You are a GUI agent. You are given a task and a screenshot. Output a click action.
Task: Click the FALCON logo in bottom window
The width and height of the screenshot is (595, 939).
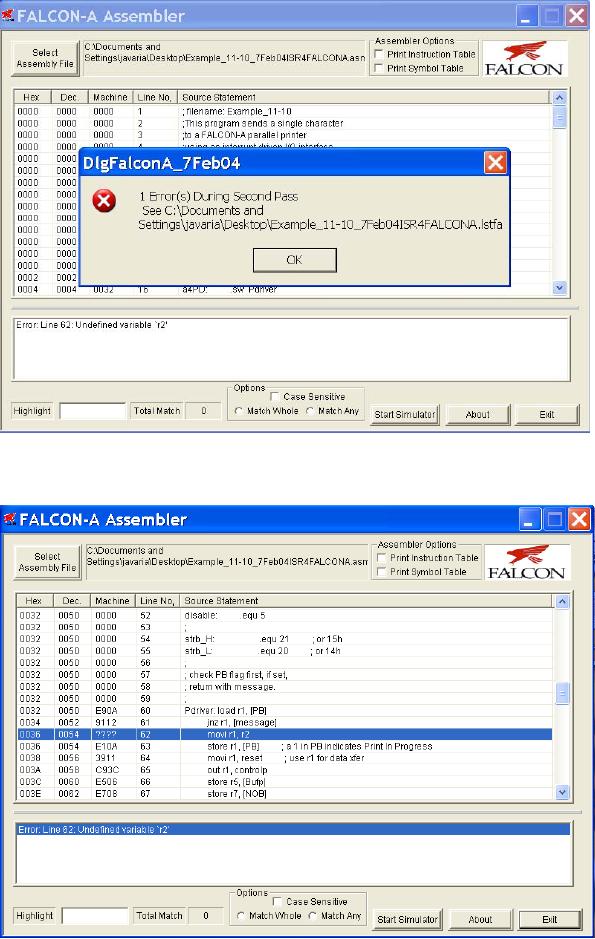tap(527, 562)
